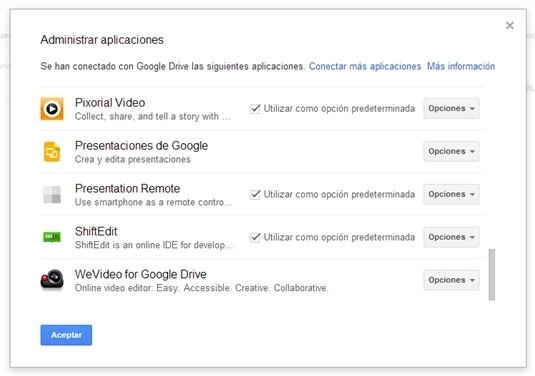Screen dimensions: 535x376
Task: Open the Más información link
Action: click(461, 66)
